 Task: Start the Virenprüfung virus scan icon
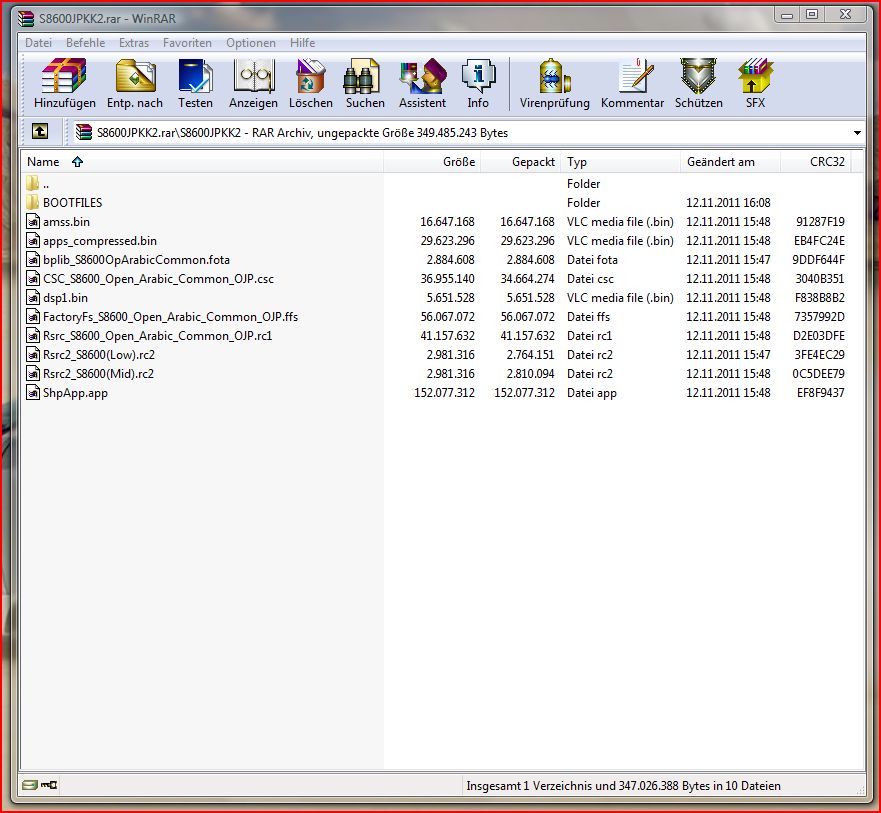(x=555, y=76)
